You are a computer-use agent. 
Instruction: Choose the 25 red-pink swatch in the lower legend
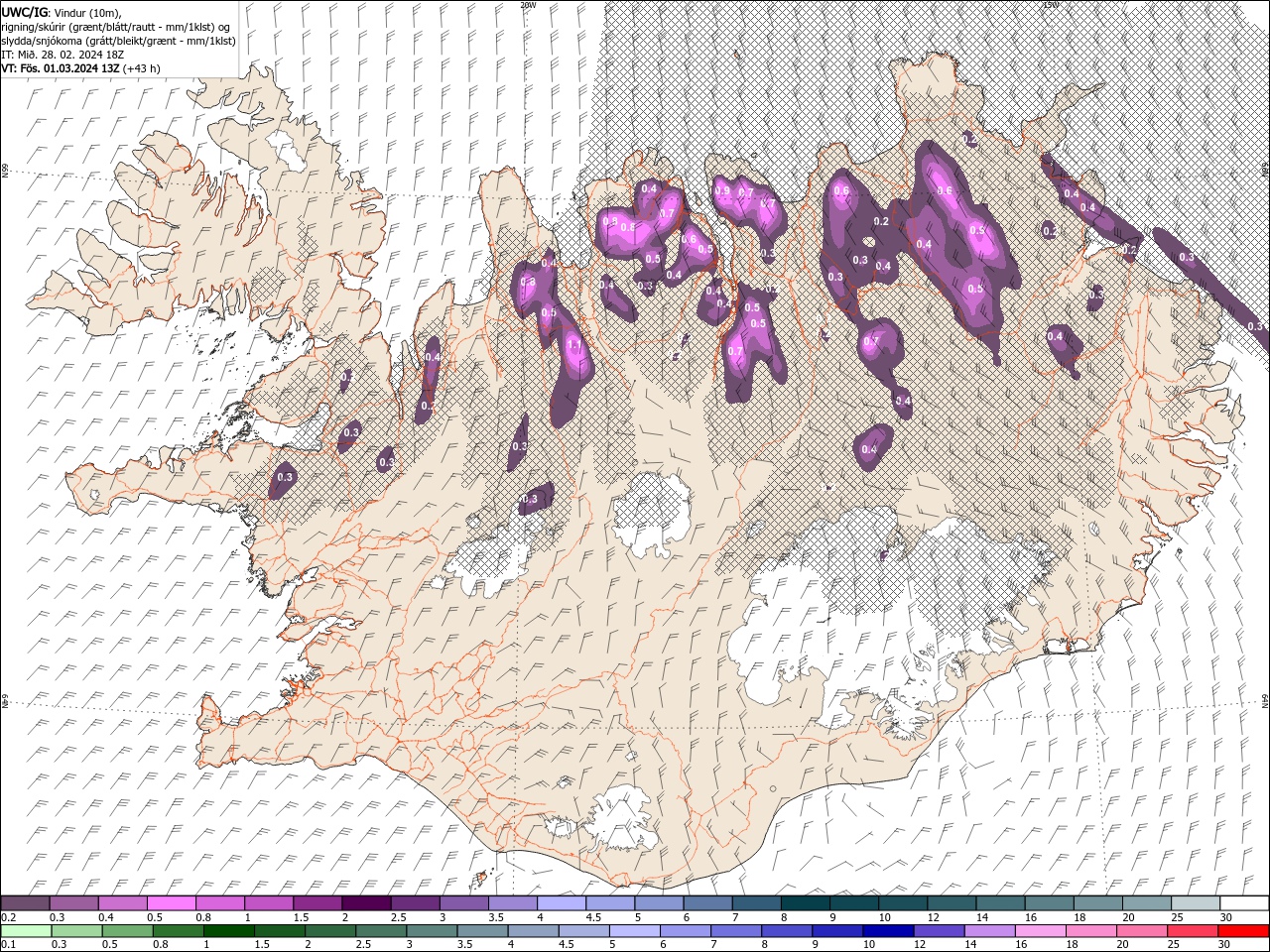(1192, 931)
